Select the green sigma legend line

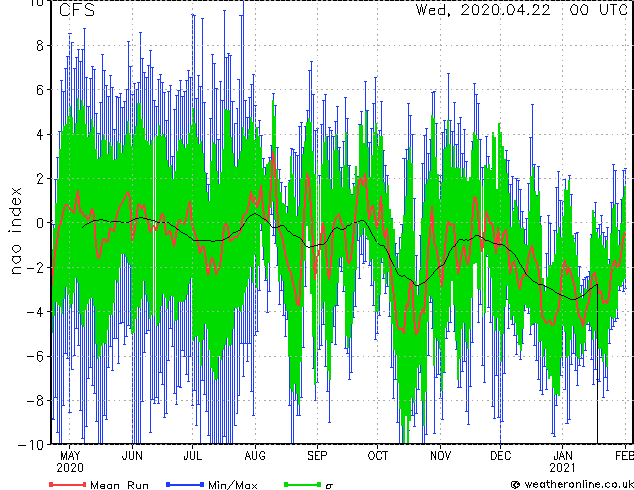pos(302,484)
